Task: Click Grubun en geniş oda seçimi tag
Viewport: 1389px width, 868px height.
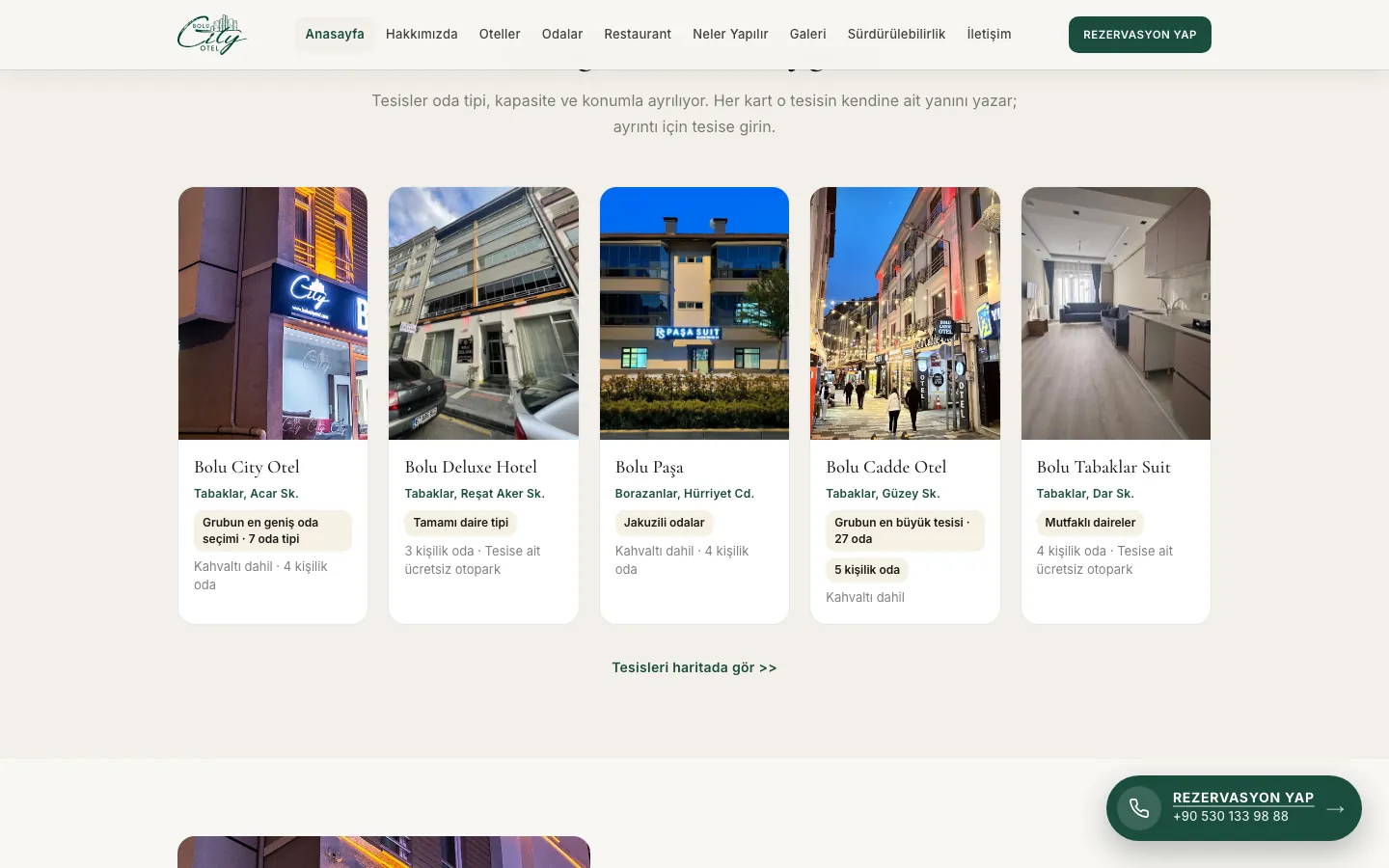Action: click(x=273, y=530)
